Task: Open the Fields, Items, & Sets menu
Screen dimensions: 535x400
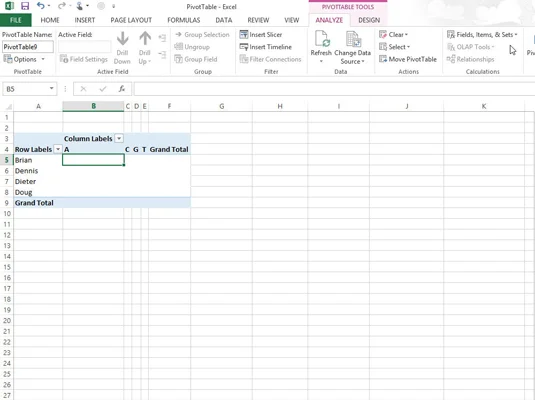Action: point(482,34)
